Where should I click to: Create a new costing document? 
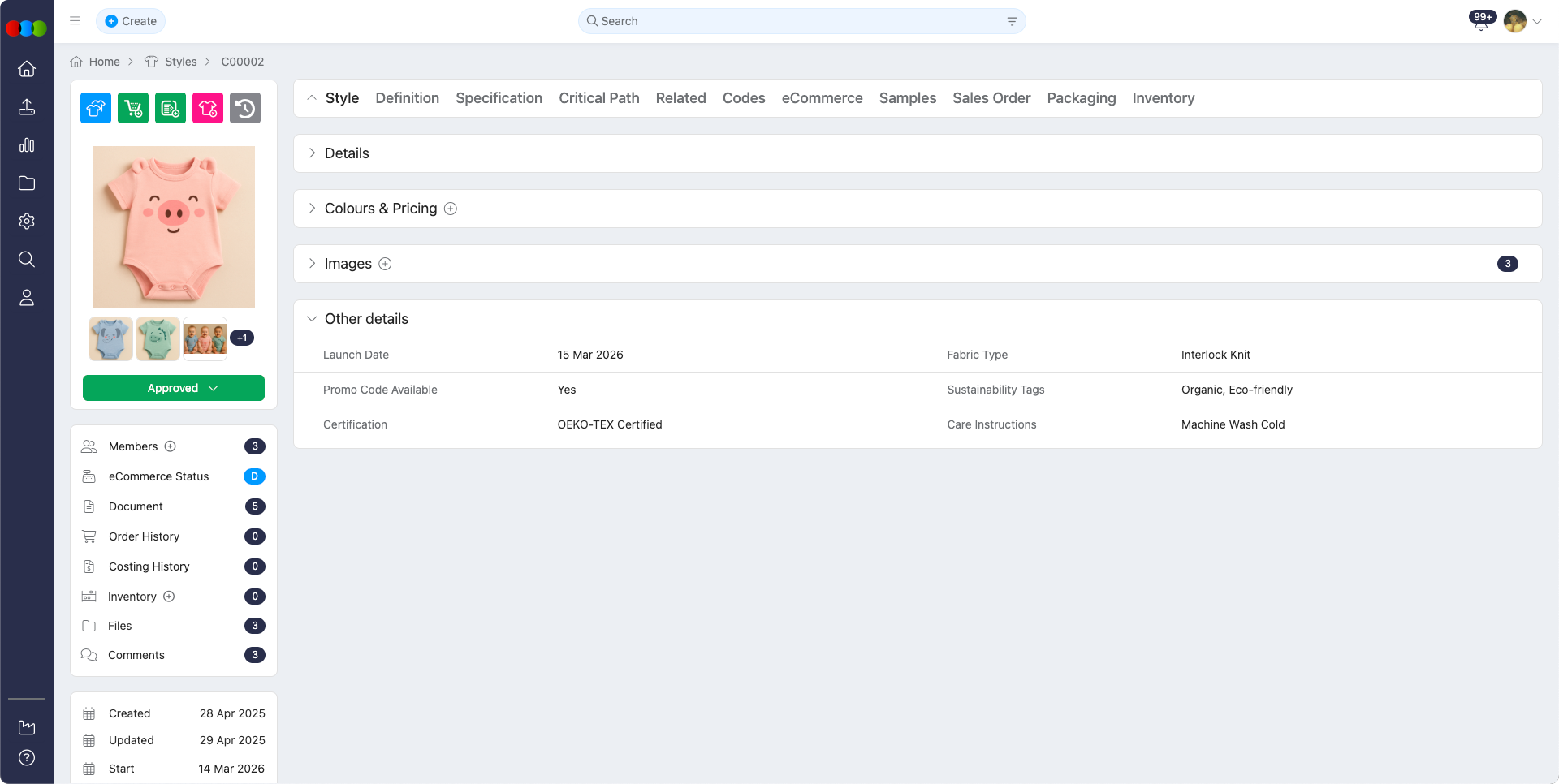pos(170,107)
